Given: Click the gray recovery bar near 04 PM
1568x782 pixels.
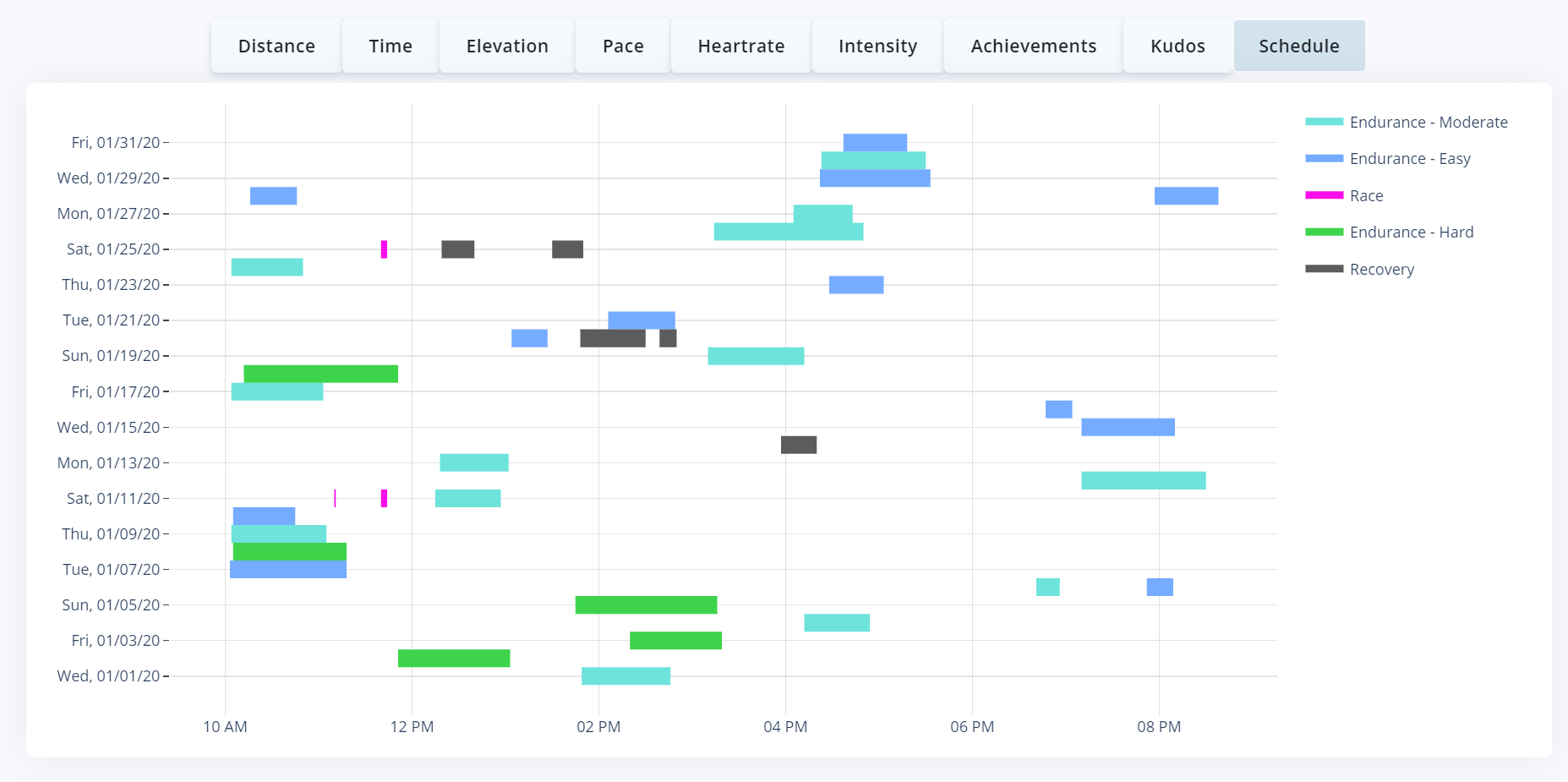Looking at the screenshot, I should tap(798, 445).
